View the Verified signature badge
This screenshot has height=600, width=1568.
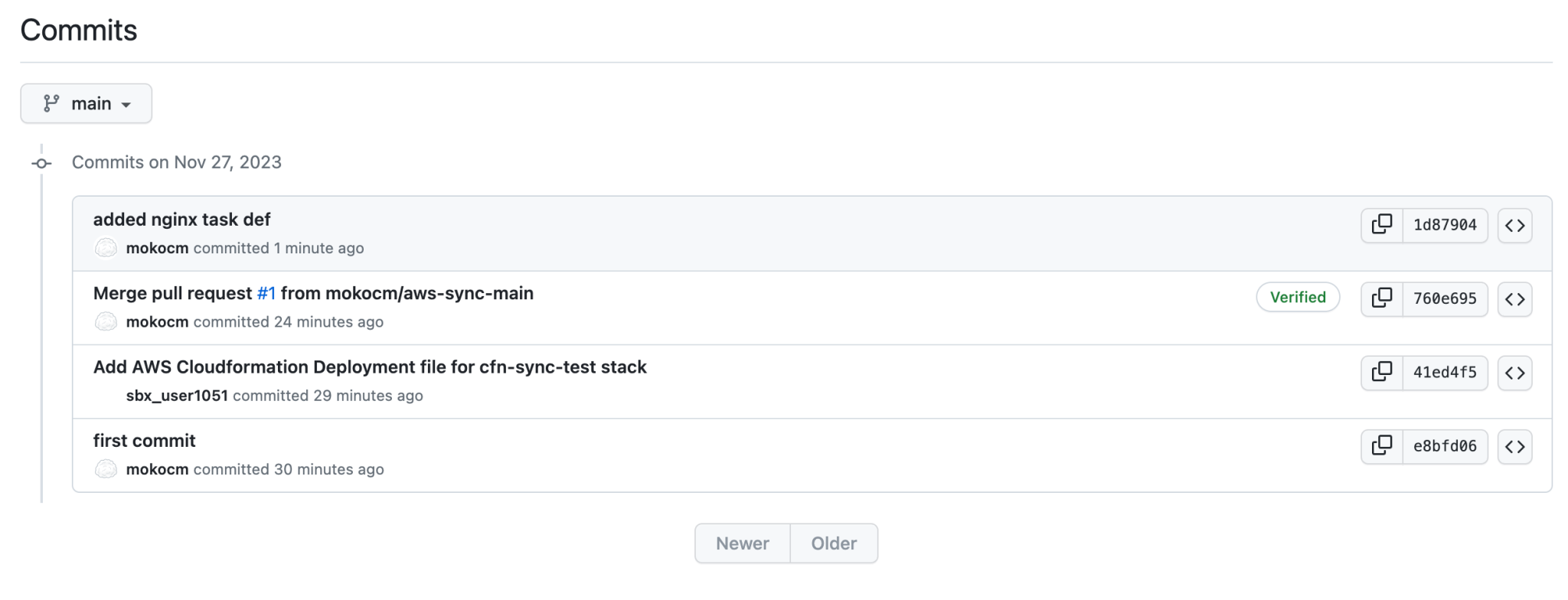coord(1298,297)
